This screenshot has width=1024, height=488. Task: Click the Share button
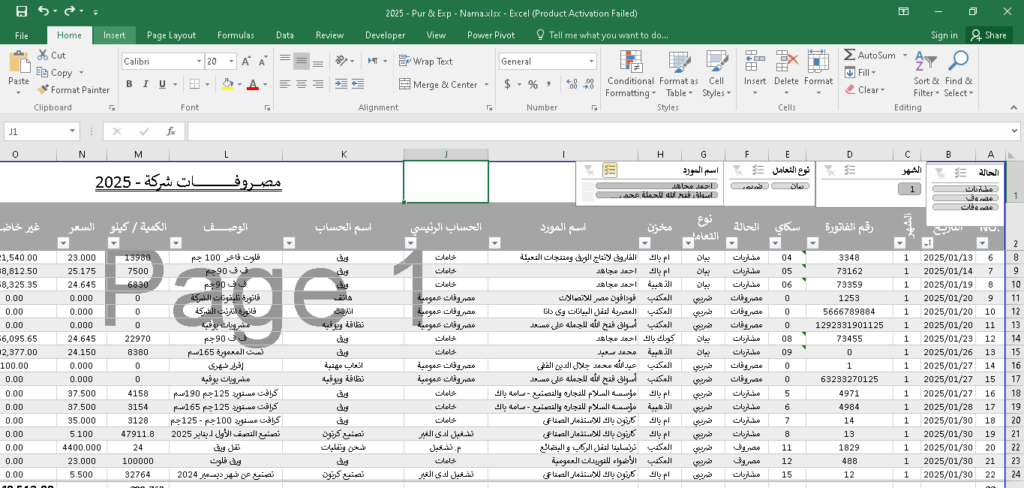click(x=989, y=35)
